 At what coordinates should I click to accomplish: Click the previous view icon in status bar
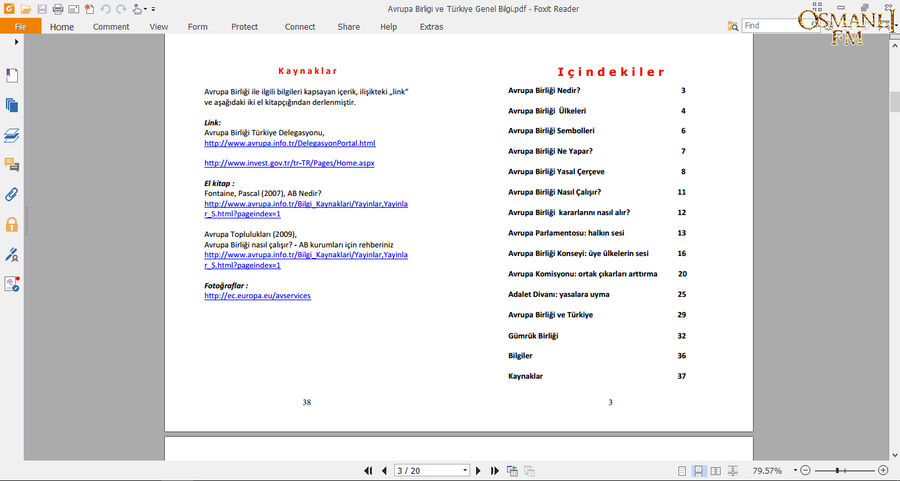(x=512, y=471)
